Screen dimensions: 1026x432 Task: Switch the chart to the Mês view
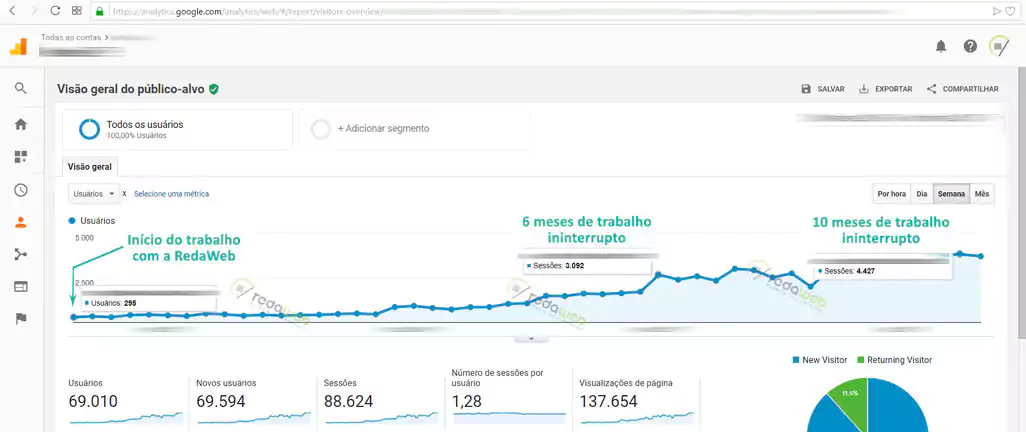[x=982, y=193]
